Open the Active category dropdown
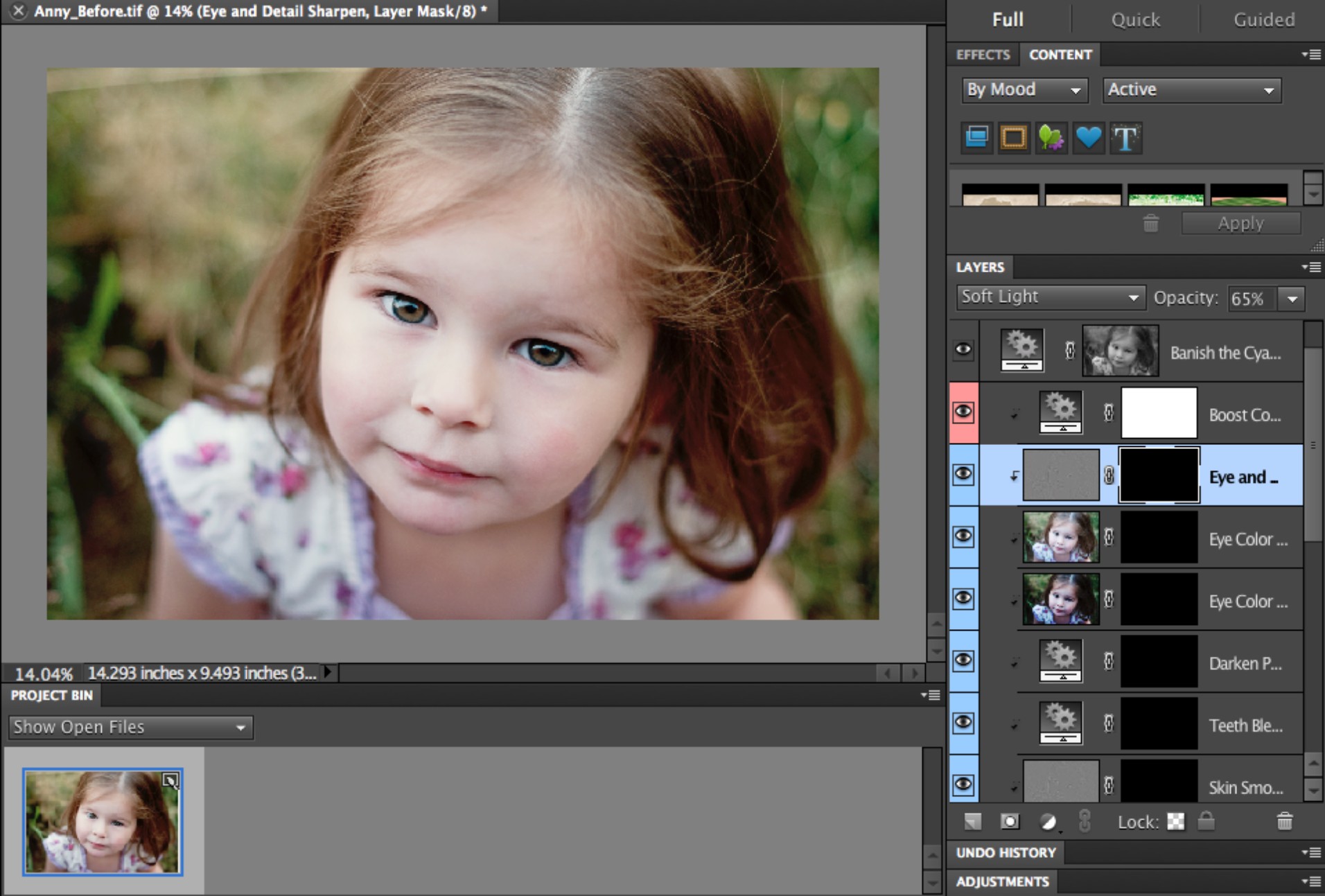This screenshot has width=1325, height=896. tap(1192, 90)
